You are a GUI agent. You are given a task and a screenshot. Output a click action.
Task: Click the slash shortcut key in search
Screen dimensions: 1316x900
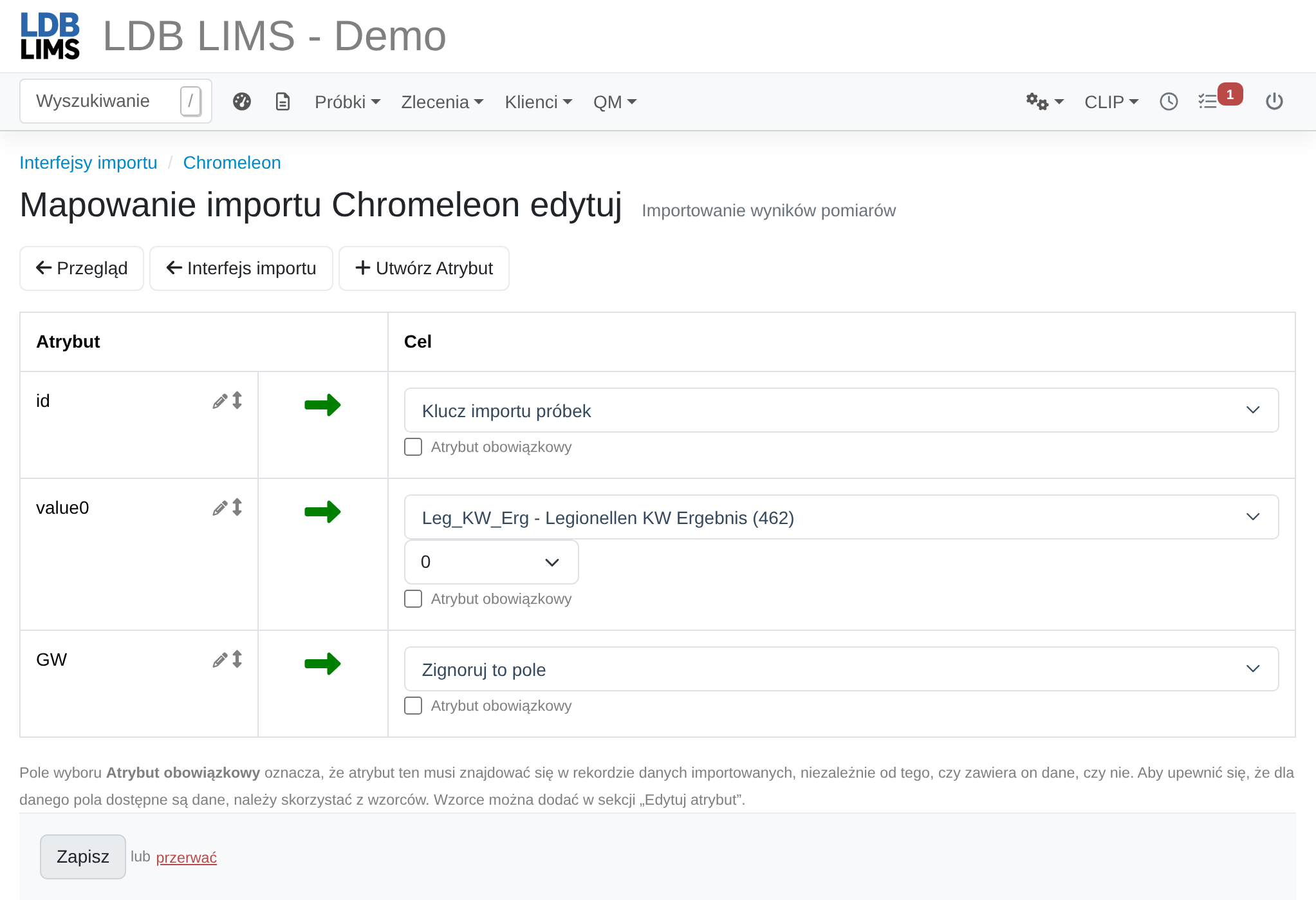click(x=190, y=101)
